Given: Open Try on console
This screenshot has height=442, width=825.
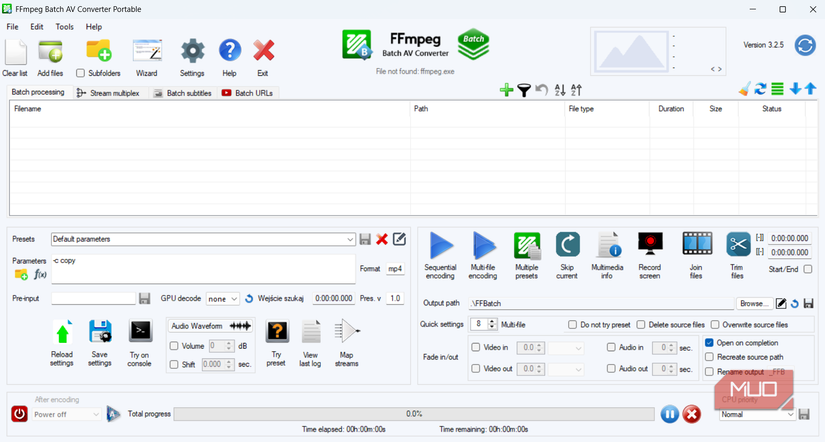Looking at the screenshot, I should click(140, 332).
